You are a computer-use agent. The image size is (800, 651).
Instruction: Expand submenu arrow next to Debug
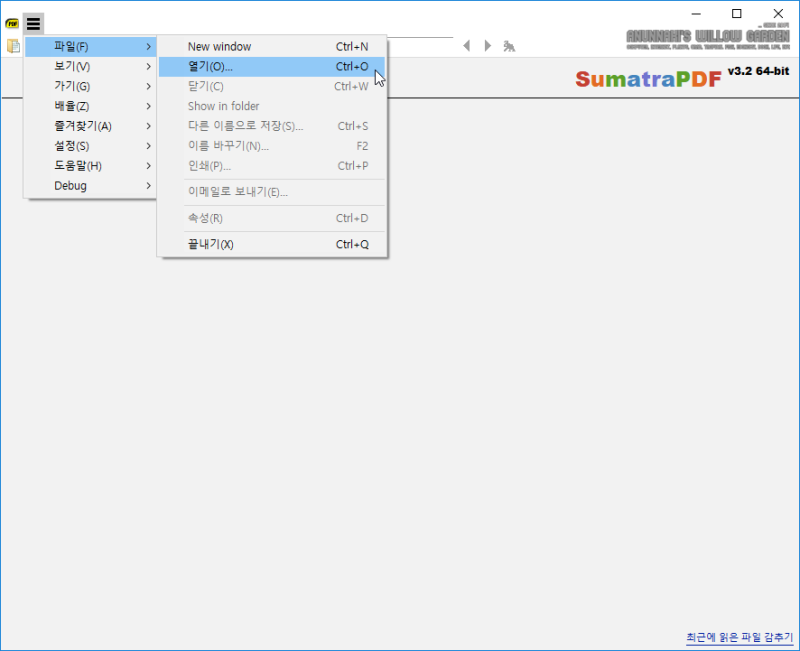coord(148,186)
